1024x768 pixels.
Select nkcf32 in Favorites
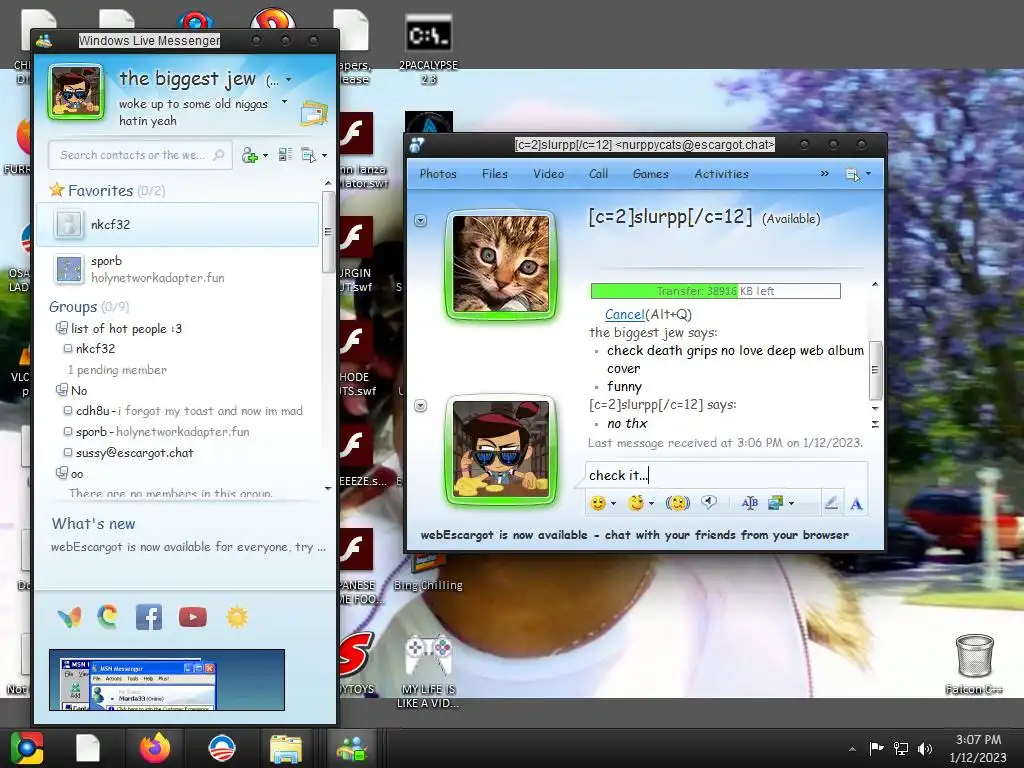pos(178,225)
